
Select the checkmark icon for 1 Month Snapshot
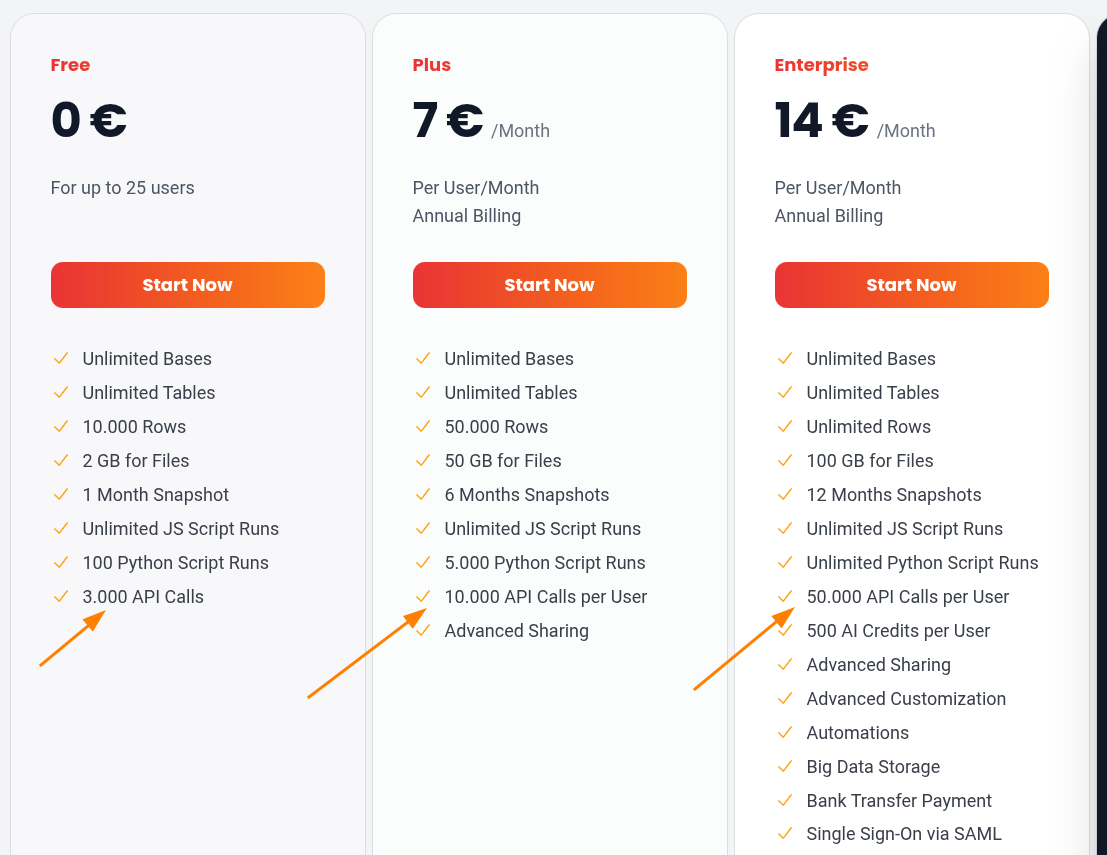[x=61, y=495]
